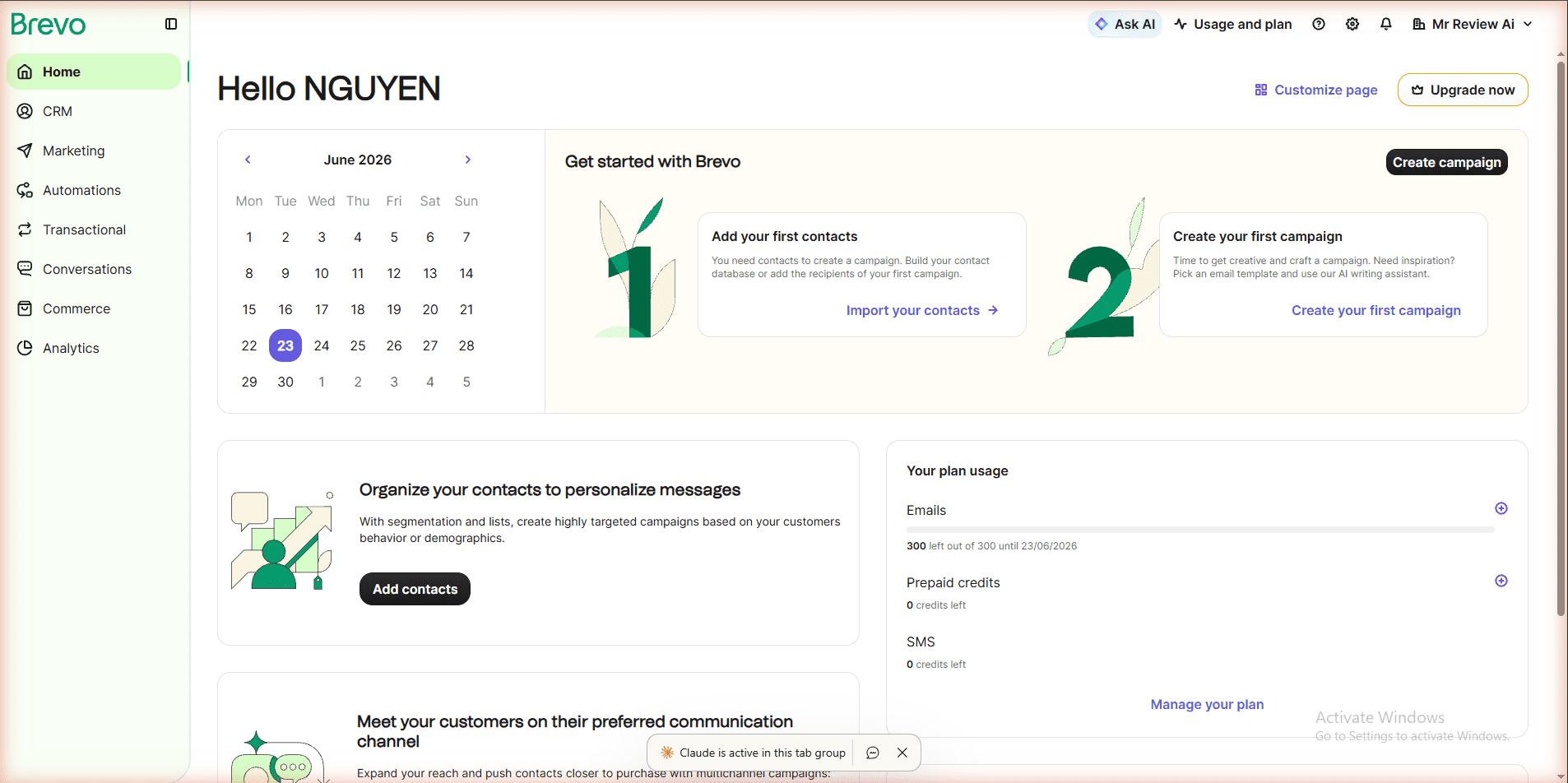This screenshot has height=783, width=1568.
Task: Open the Analytics menu item
Action: [x=94, y=348]
